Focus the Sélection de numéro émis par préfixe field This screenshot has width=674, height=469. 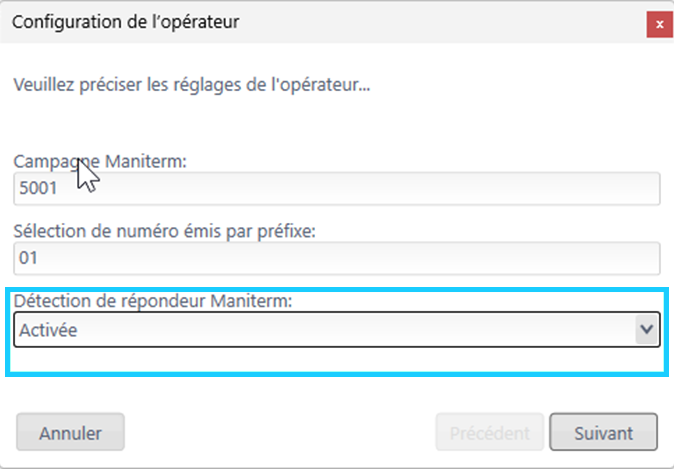(337, 258)
